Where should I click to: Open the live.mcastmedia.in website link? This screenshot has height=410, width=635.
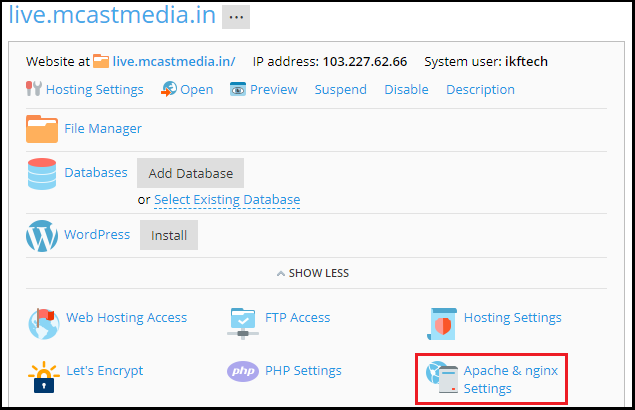click(x=173, y=62)
